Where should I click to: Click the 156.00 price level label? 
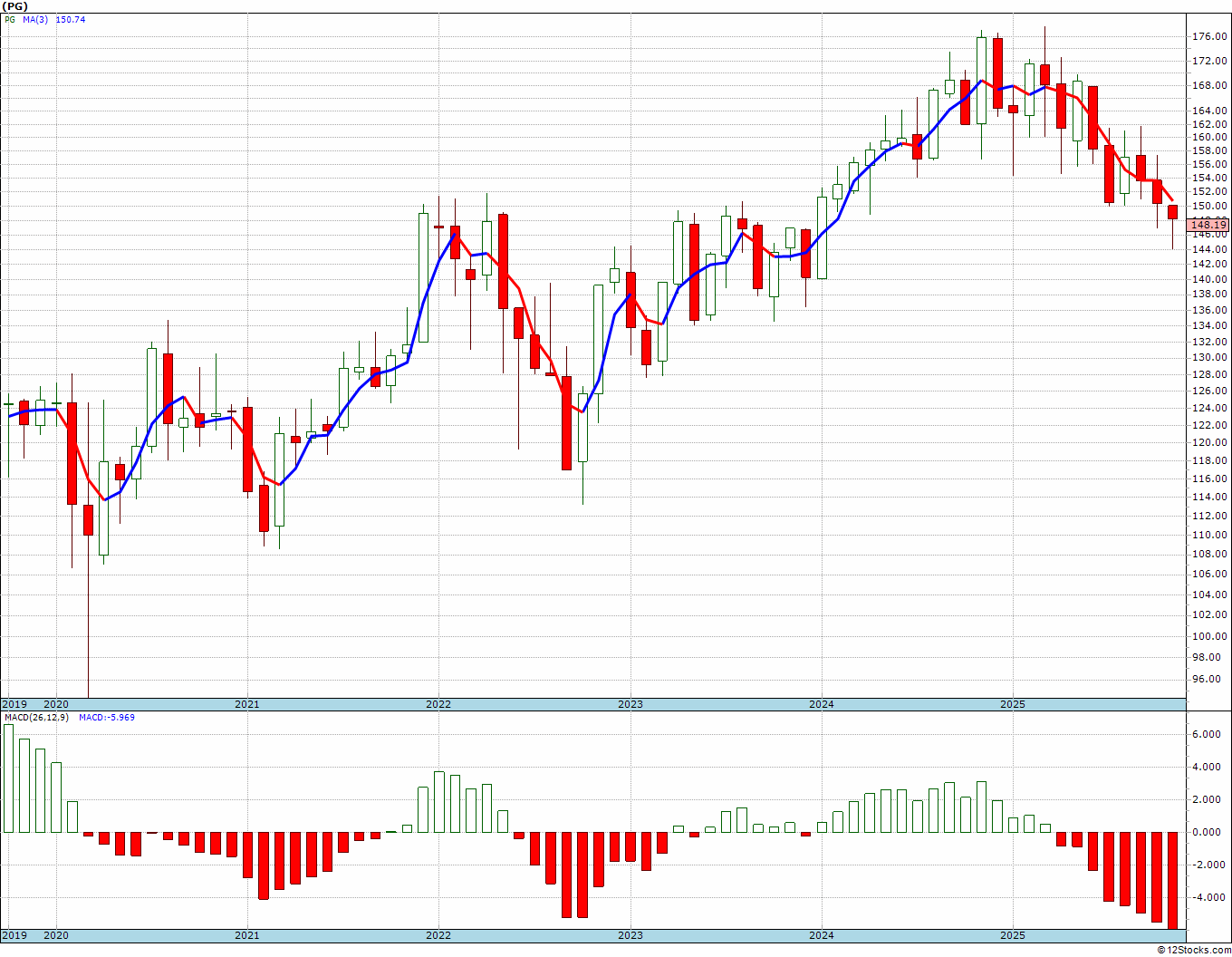click(x=1210, y=165)
